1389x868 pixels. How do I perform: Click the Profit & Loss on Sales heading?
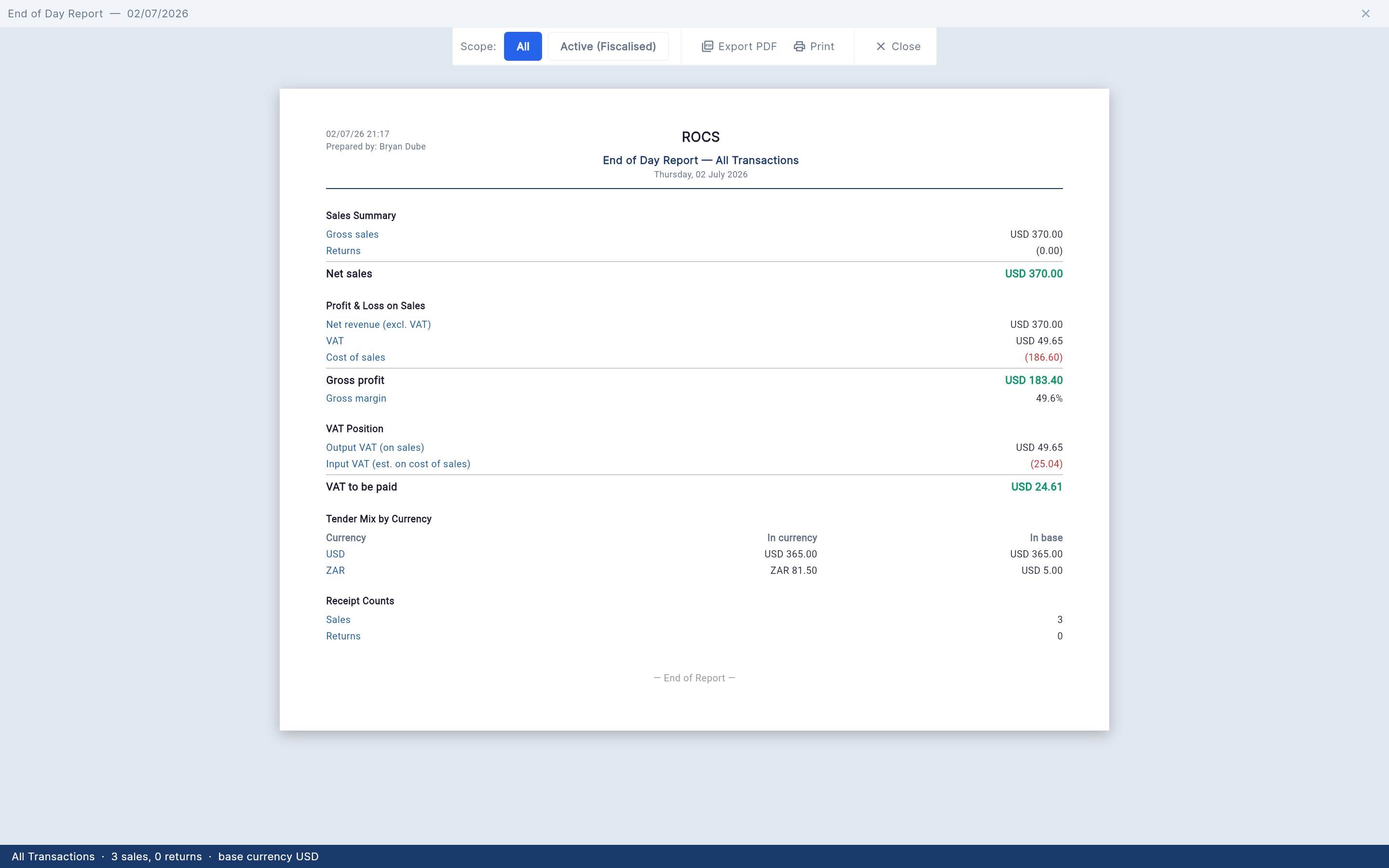pos(375,306)
